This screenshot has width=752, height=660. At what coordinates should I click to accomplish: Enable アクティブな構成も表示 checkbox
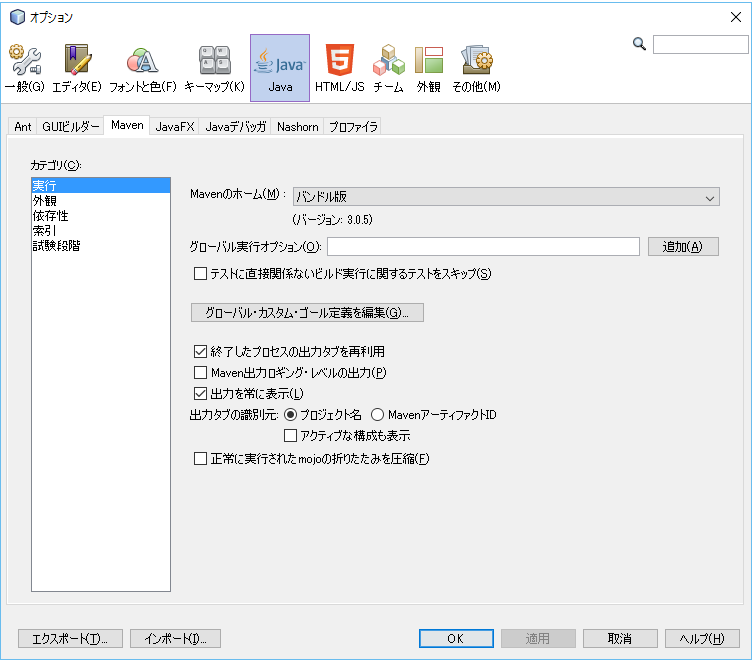(291, 436)
